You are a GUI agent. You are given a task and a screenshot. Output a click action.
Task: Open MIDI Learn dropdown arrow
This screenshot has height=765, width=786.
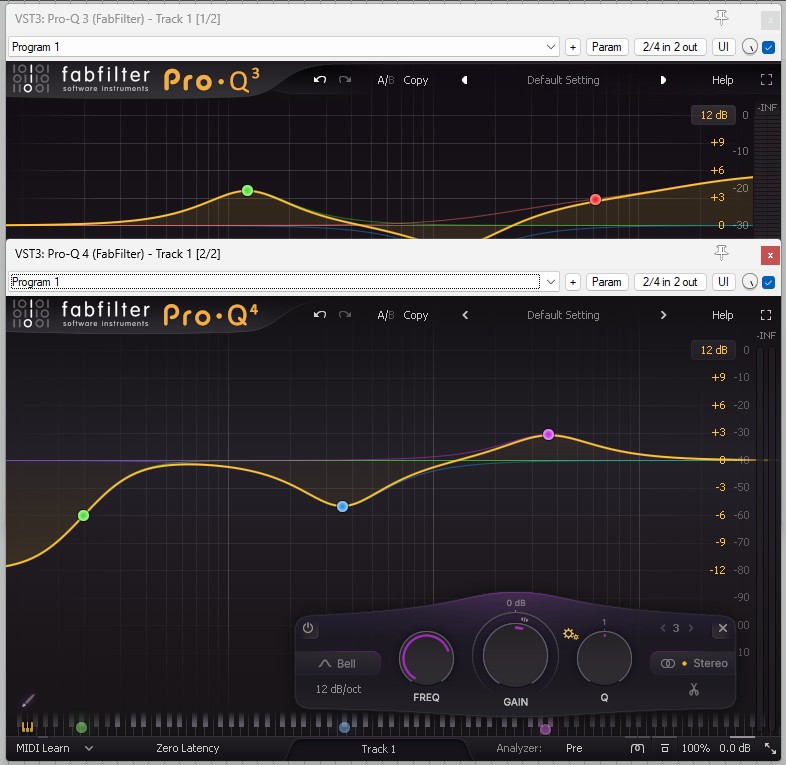[x=89, y=748]
